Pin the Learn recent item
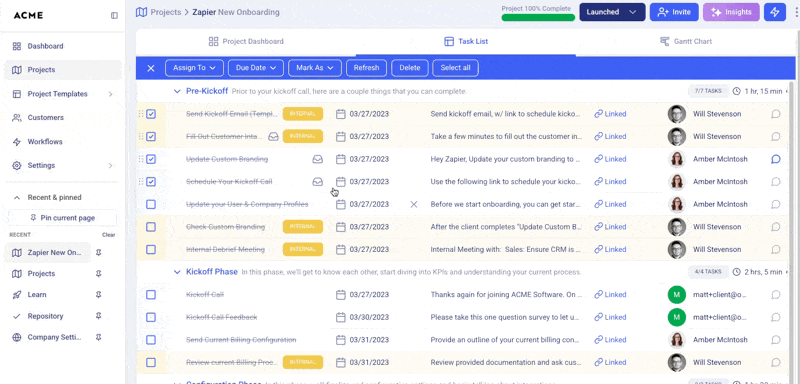Viewport: 800px width, 384px height. tap(98, 295)
